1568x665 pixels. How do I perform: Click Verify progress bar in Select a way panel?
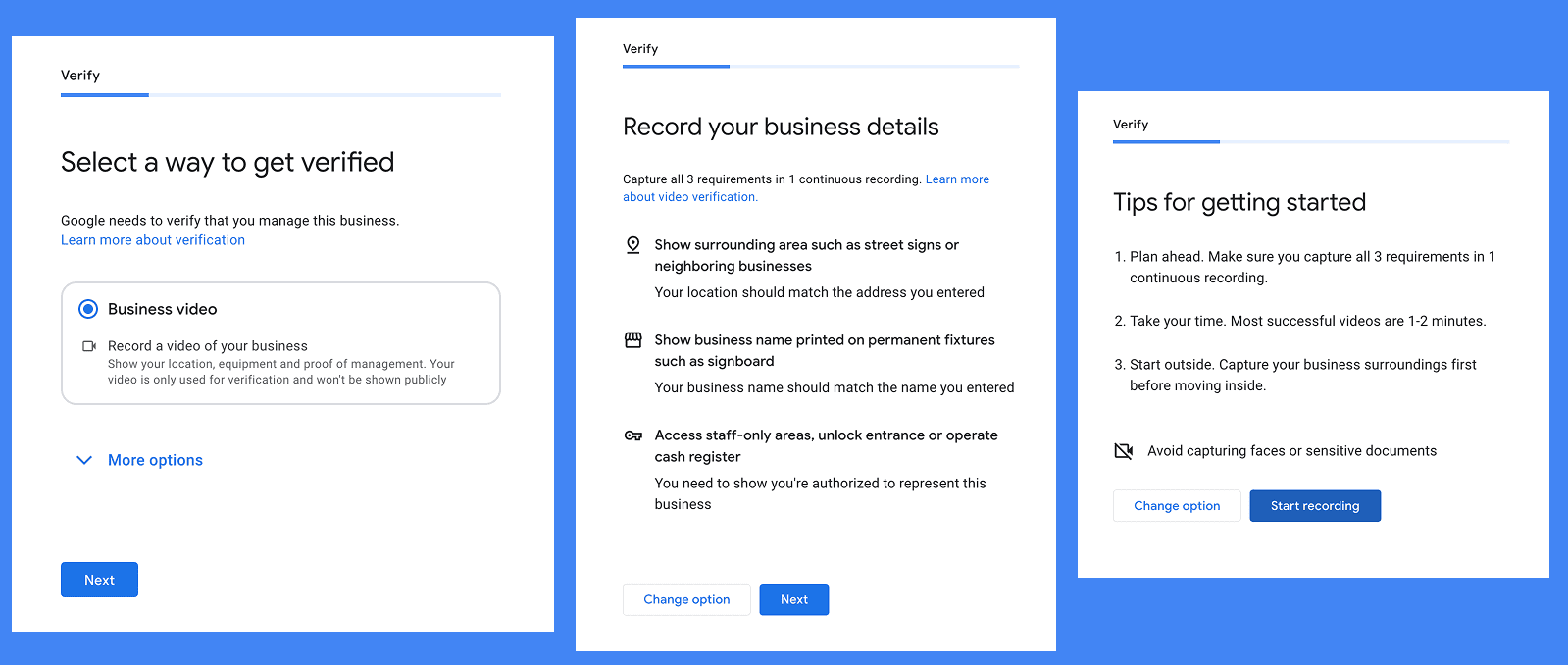point(280,95)
